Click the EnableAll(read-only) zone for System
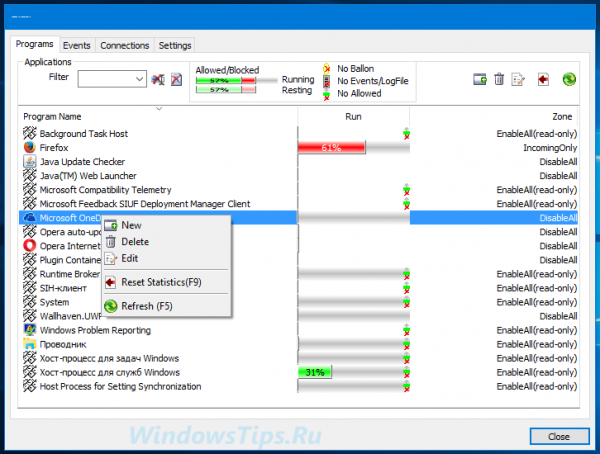Screen dimensions: 600x454 (536, 302)
